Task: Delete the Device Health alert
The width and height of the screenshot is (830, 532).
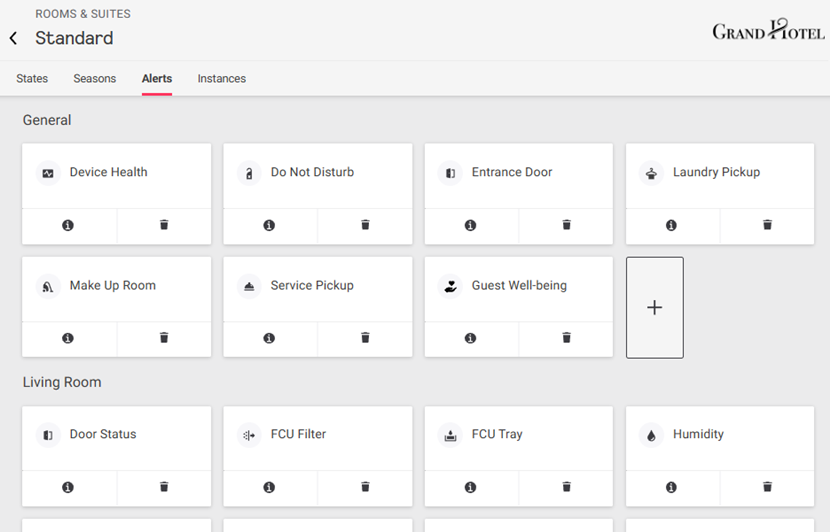Action: pyautogui.click(x=164, y=225)
